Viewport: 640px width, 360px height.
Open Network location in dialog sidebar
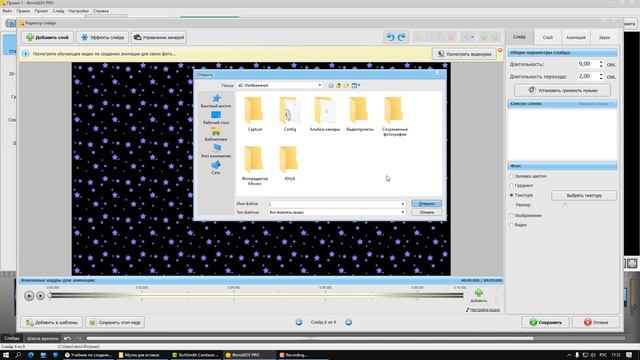(x=216, y=168)
